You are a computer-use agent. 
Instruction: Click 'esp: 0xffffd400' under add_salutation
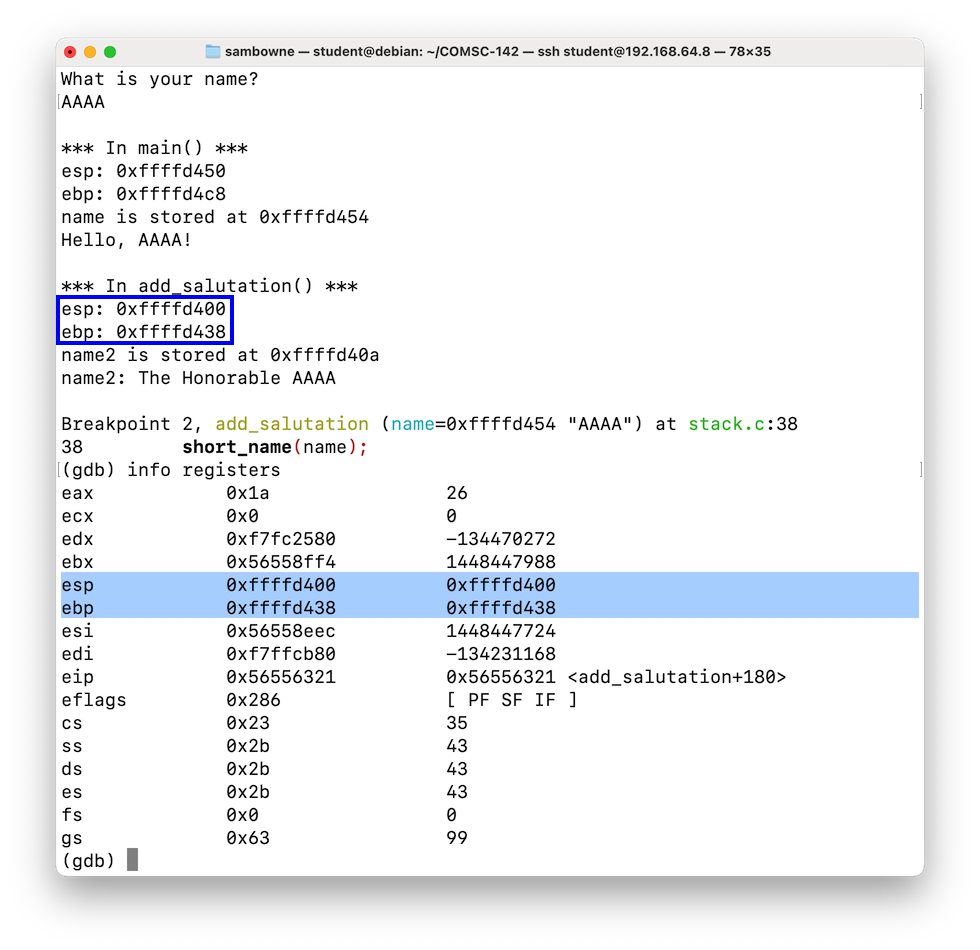coord(143,309)
